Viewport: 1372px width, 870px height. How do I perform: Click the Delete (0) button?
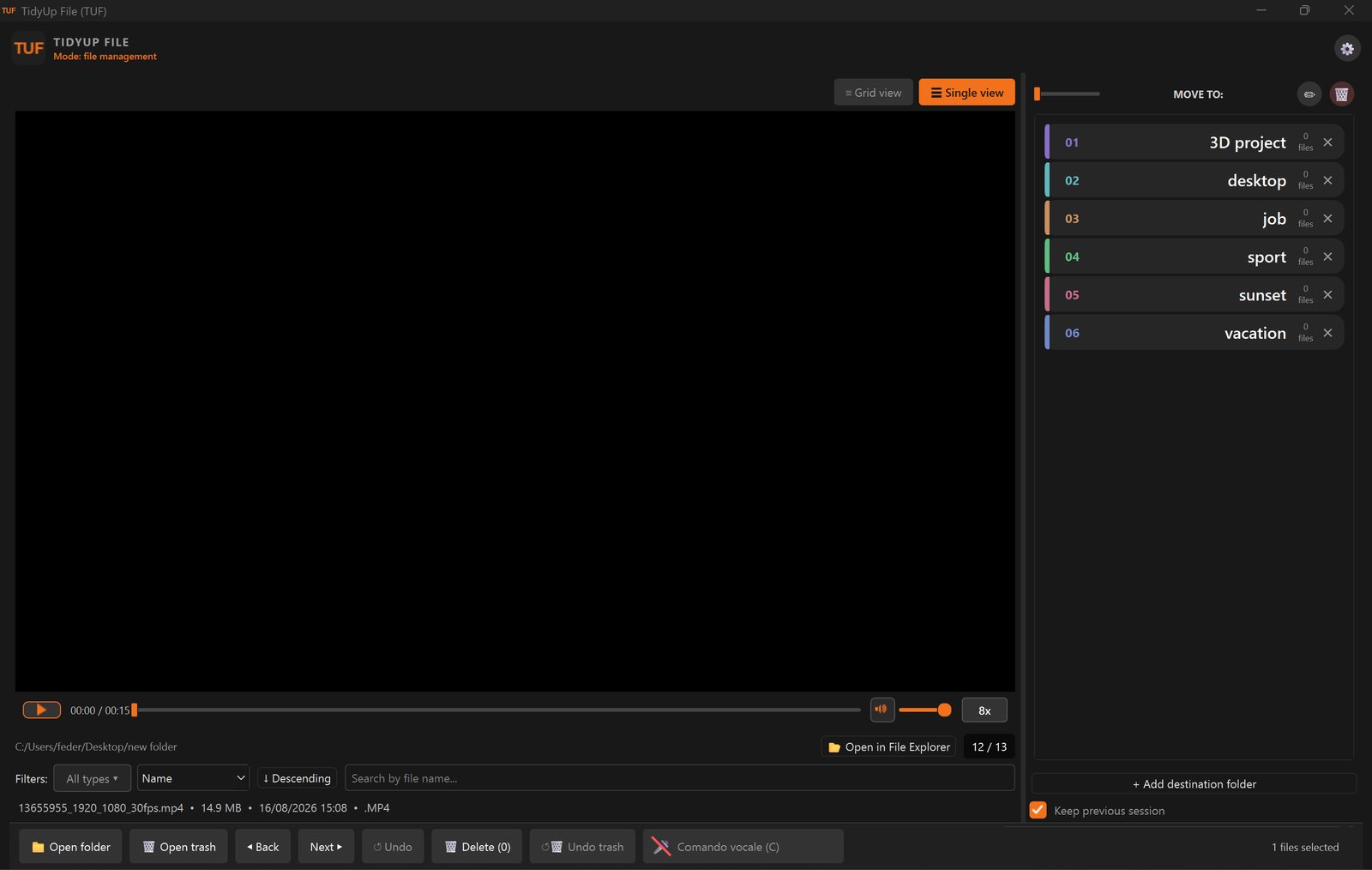pos(477,847)
